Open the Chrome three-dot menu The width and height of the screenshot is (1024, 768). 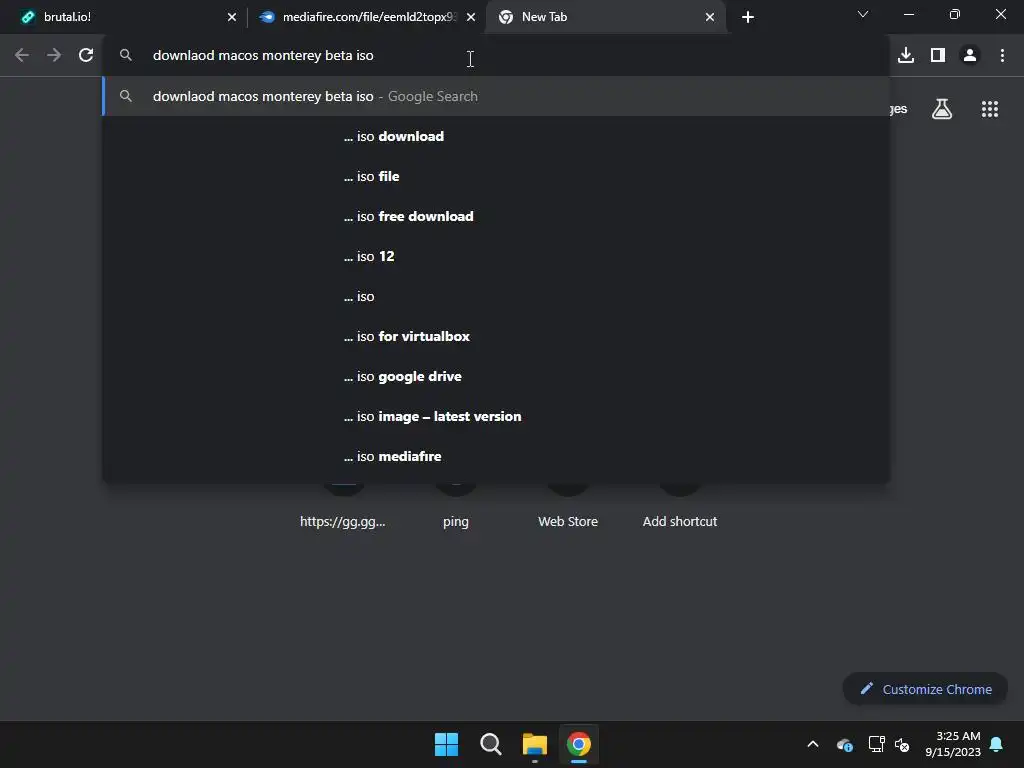pos(1002,56)
